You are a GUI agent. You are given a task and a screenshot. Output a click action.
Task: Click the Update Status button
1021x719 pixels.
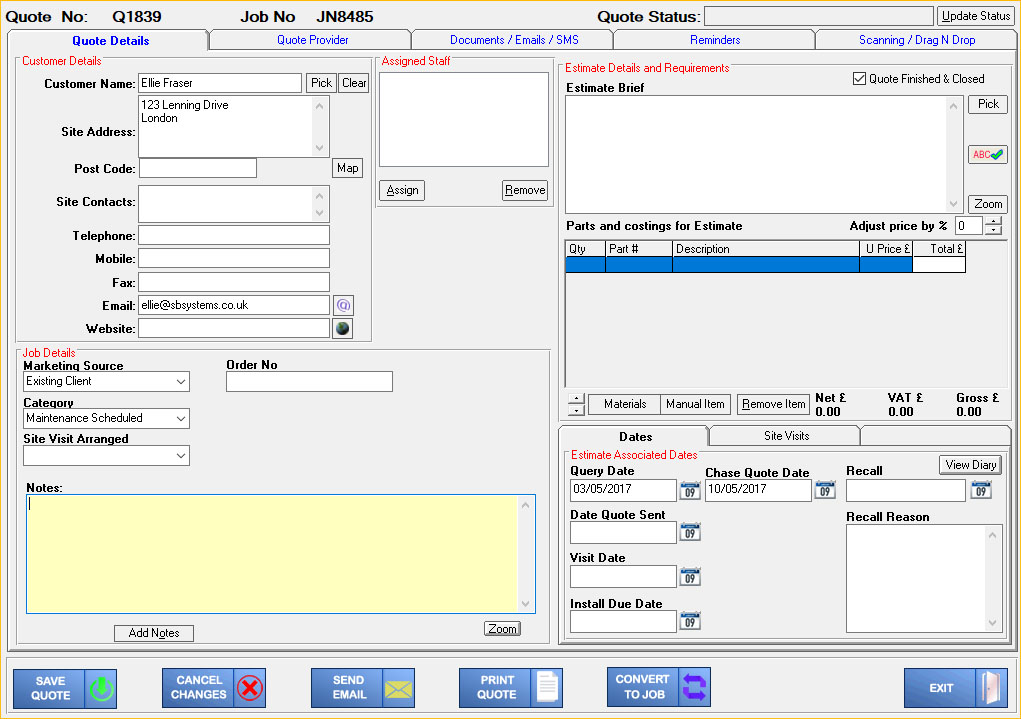[975, 16]
